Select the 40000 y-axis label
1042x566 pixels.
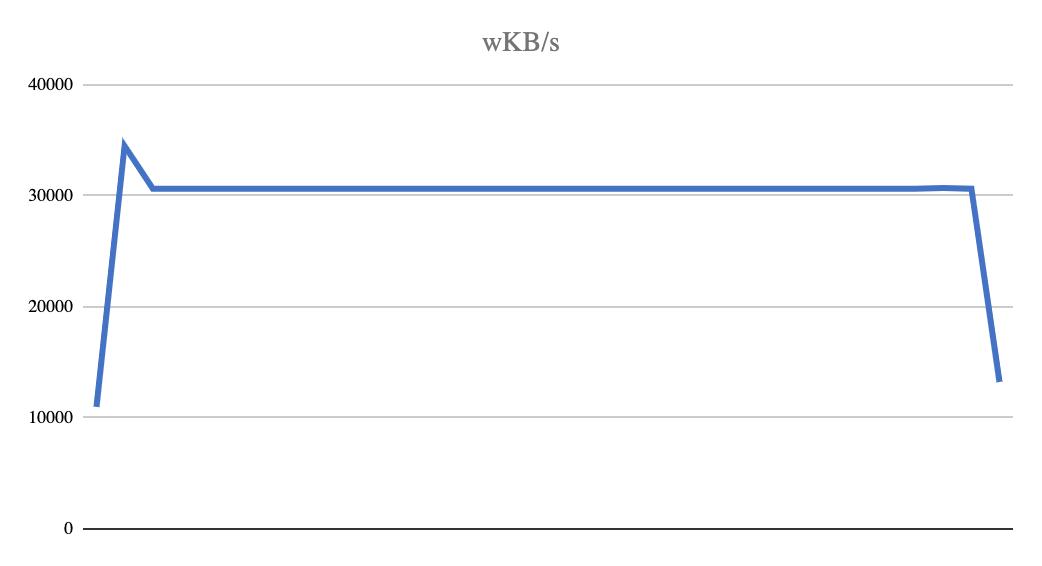point(51,85)
